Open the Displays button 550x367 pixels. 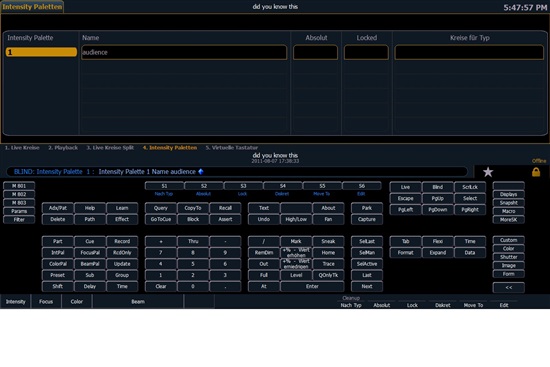[509, 194]
